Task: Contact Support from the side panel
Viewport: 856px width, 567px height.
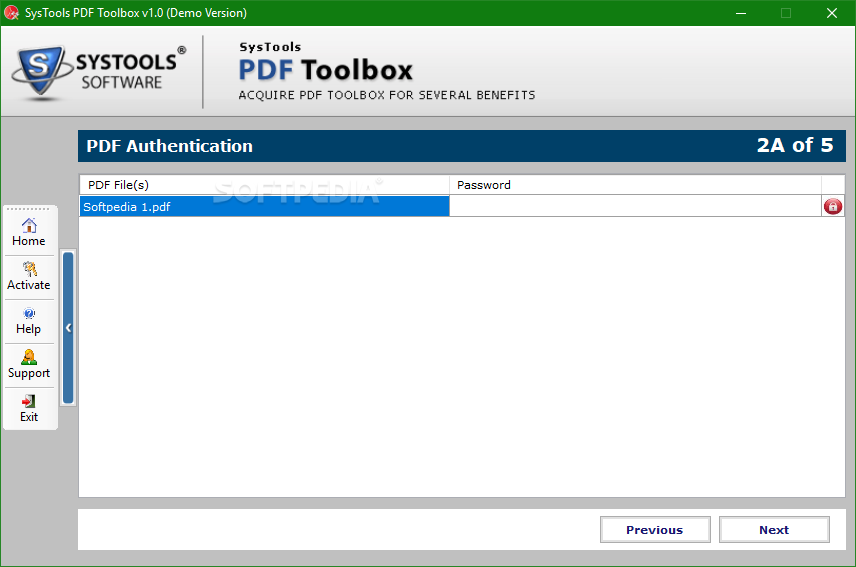Action: point(29,365)
